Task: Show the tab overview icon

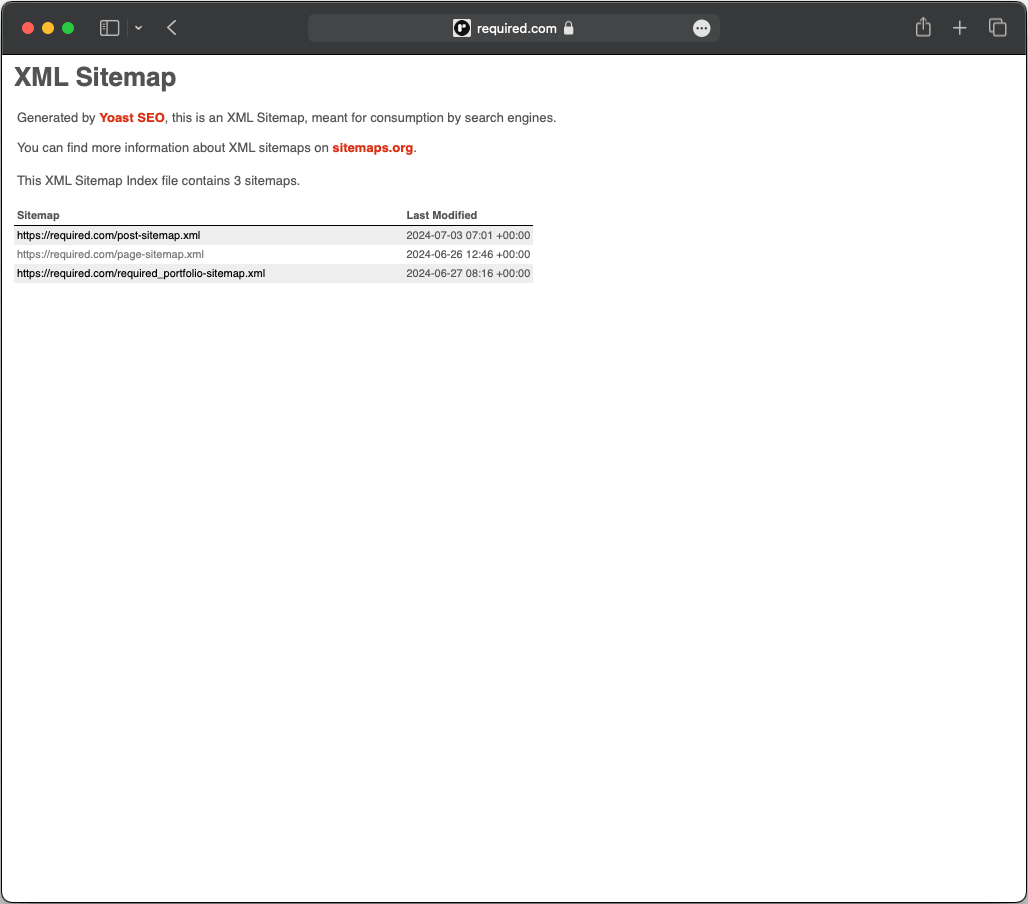Action: tap(996, 27)
